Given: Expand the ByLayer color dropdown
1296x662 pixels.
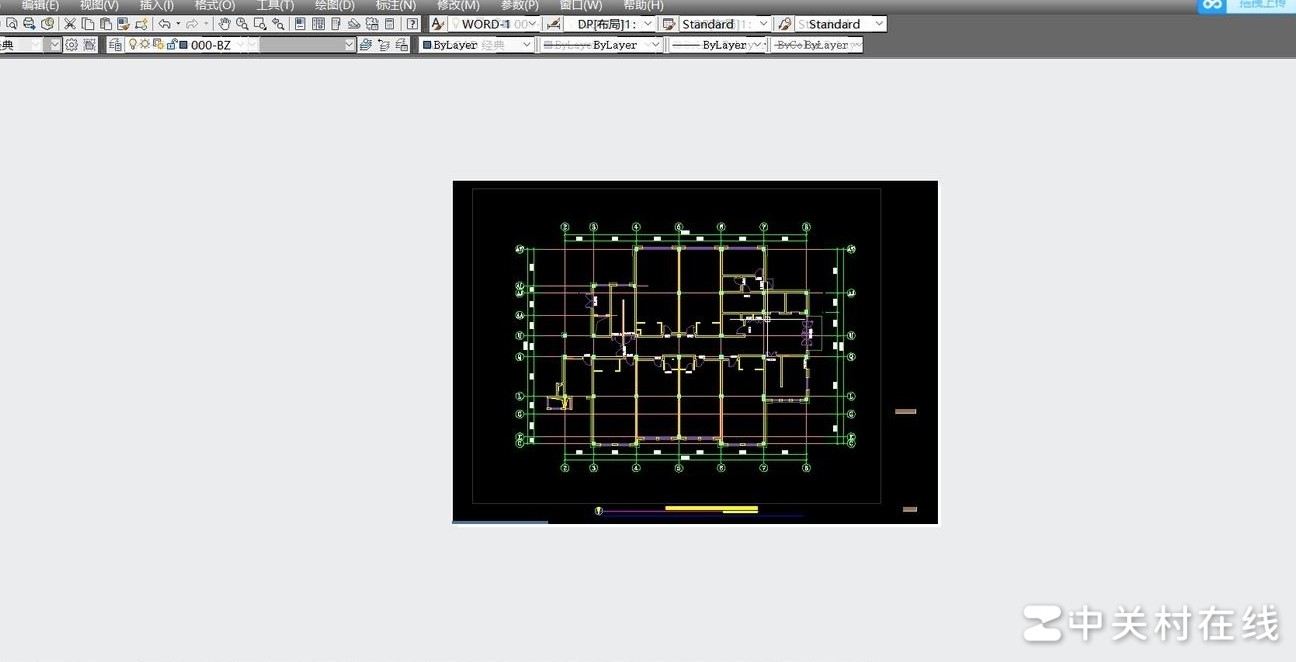Looking at the screenshot, I should click(x=527, y=45).
